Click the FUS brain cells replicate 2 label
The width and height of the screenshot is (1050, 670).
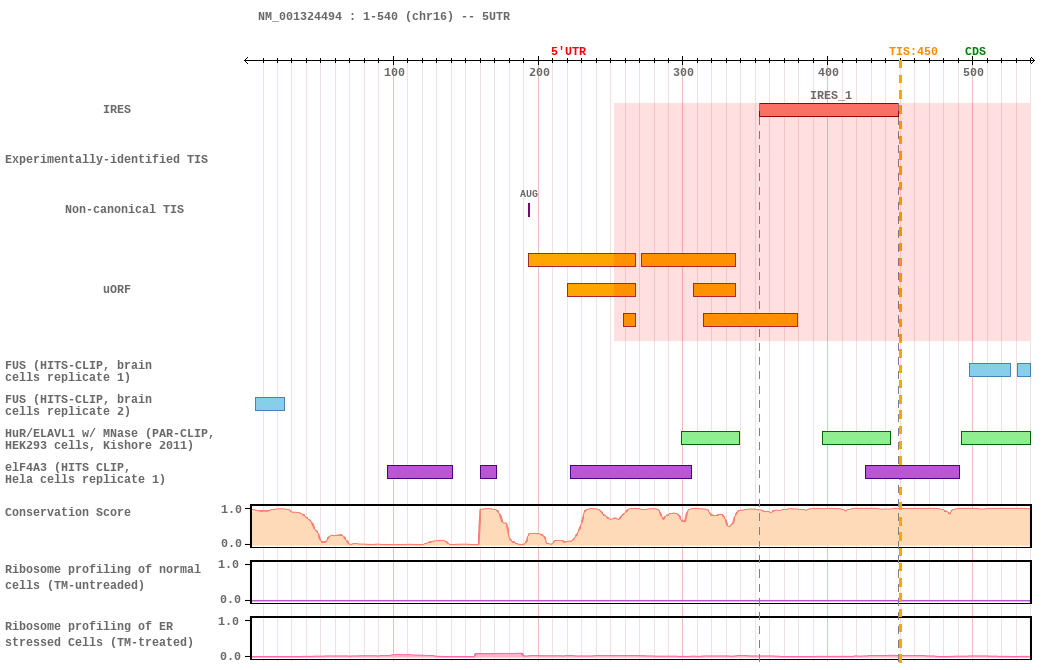[x=78, y=405]
